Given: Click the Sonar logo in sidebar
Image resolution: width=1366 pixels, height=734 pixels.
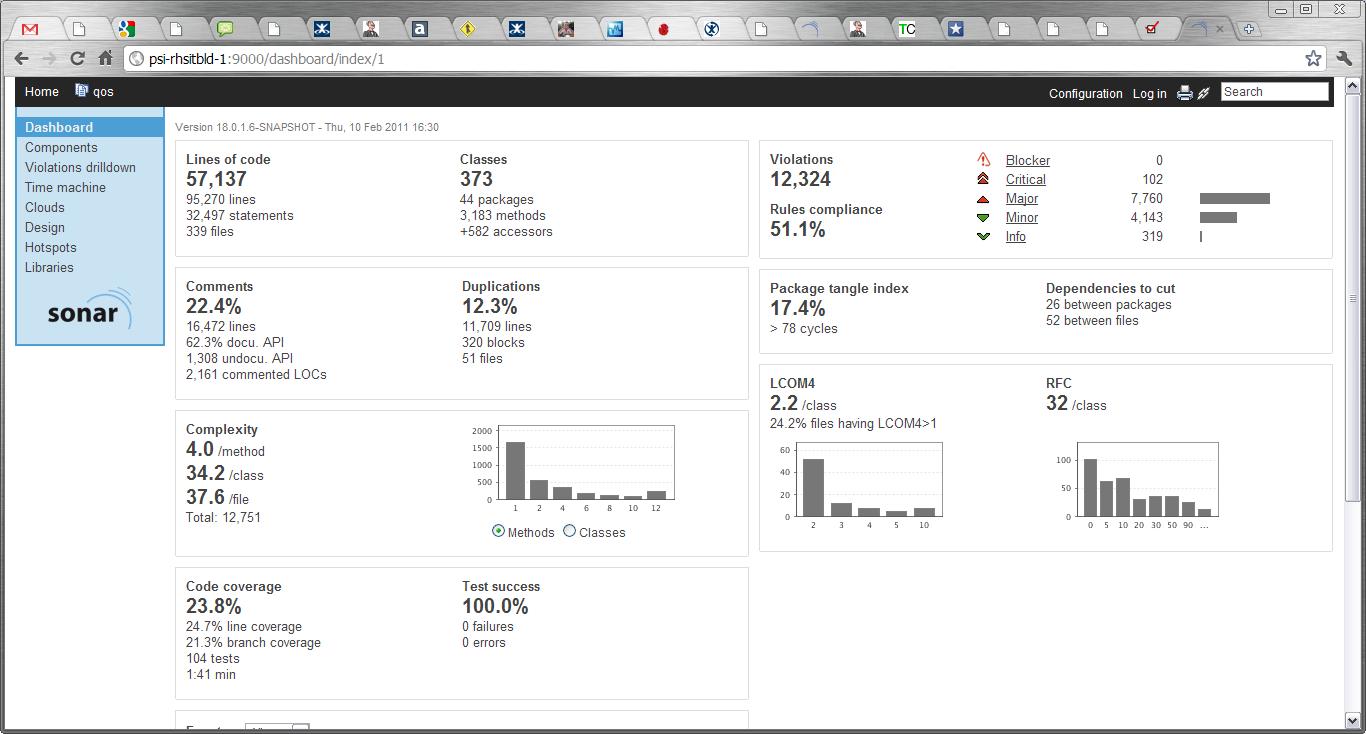Looking at the screenshot, I should [x=90, y=310].
